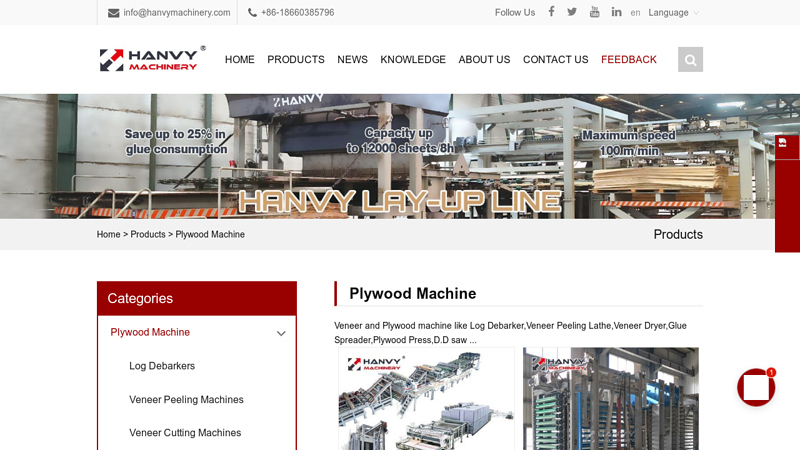Click the 'en' language code text

tap(635, 13)
